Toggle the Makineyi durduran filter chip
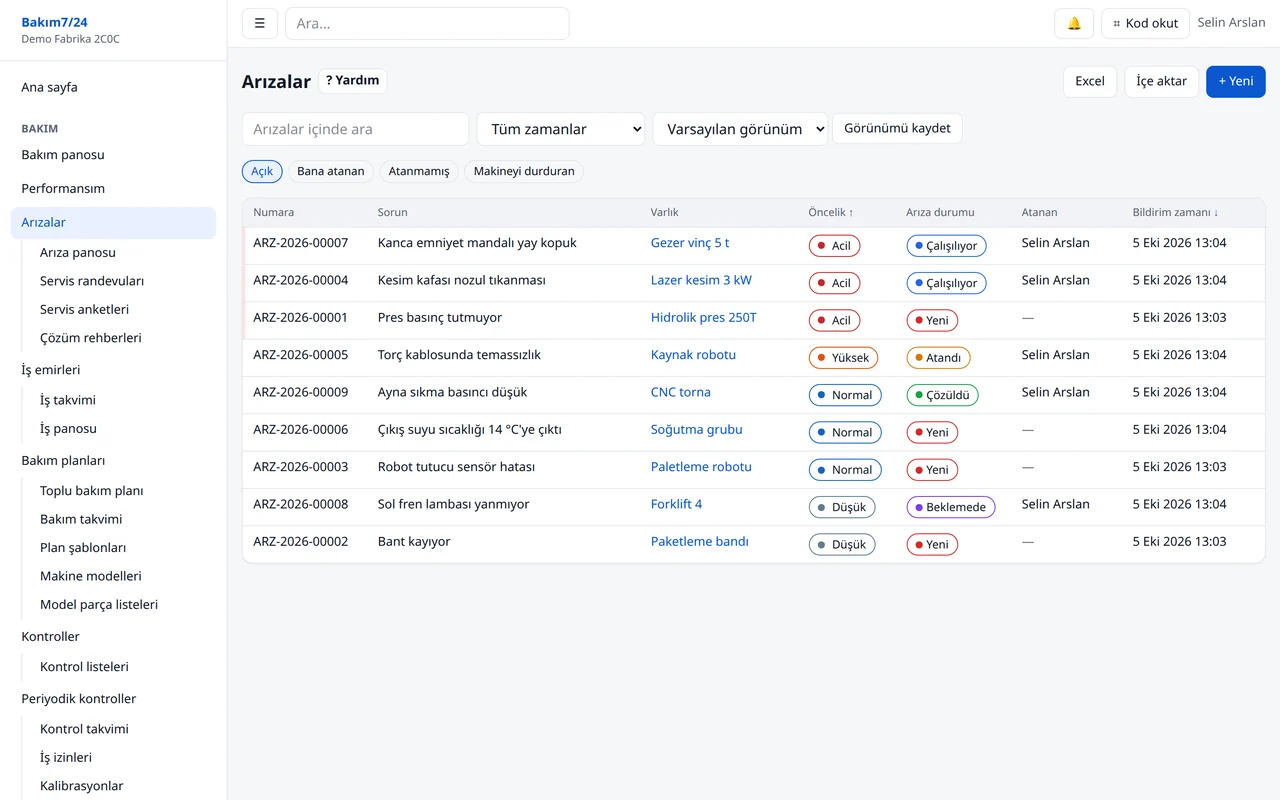The width and height of the screenshot is (1280, 800). 524,171
